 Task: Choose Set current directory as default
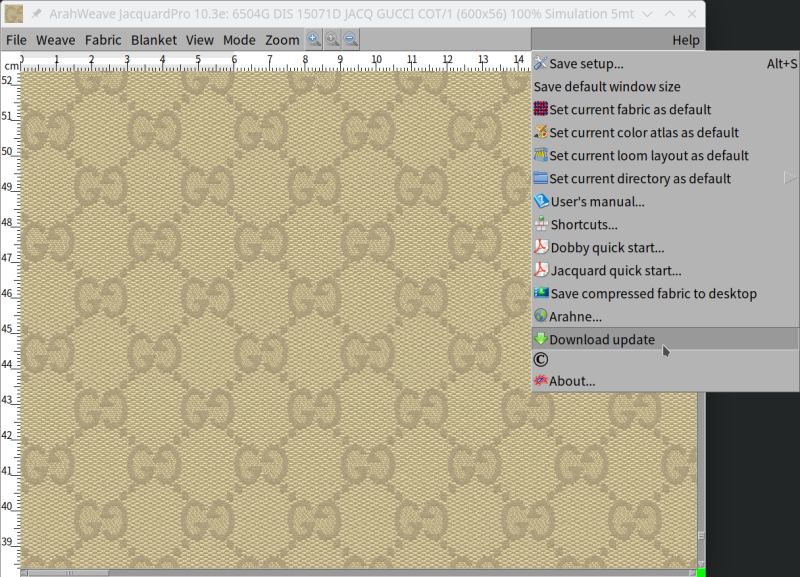[665, 178]
